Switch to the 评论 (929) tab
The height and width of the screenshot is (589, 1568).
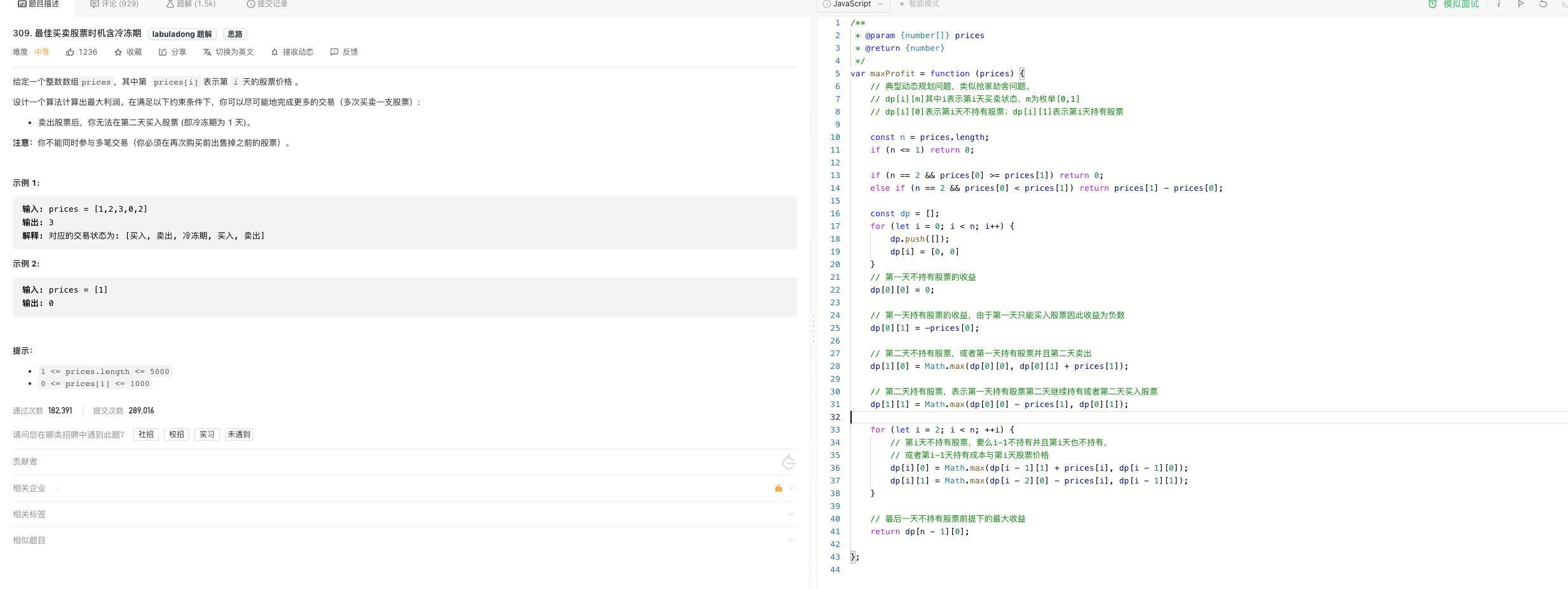pos(114,4)
